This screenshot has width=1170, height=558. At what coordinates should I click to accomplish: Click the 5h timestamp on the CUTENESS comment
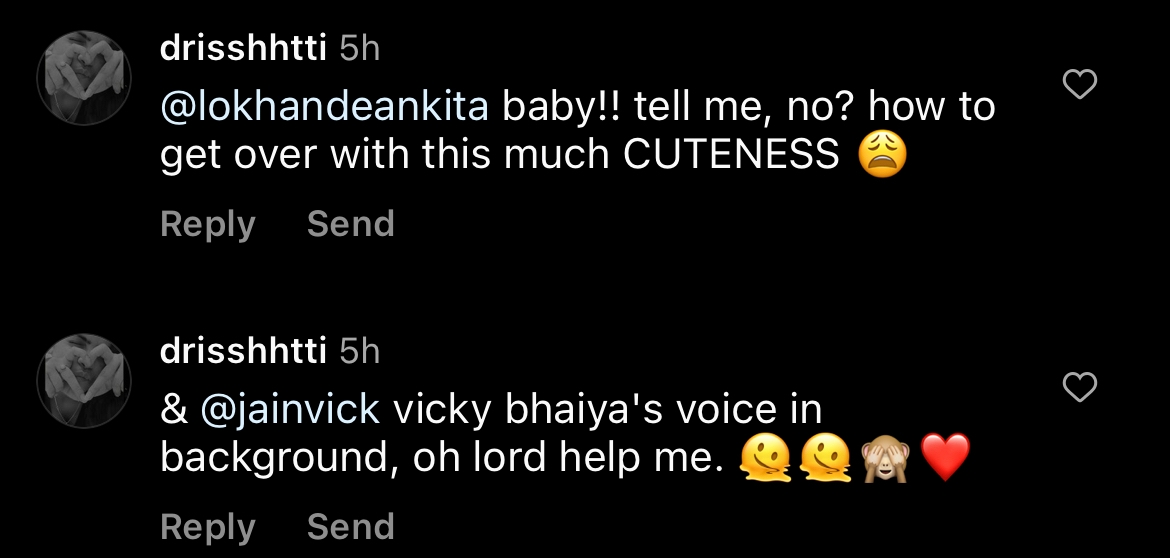click(x=360, y=48)
